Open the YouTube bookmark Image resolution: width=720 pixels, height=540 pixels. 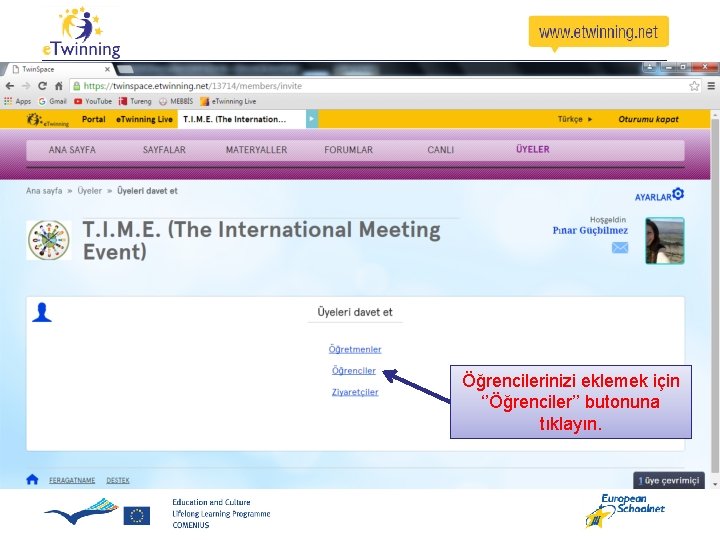pyautogui.click(x=93, y=101)
